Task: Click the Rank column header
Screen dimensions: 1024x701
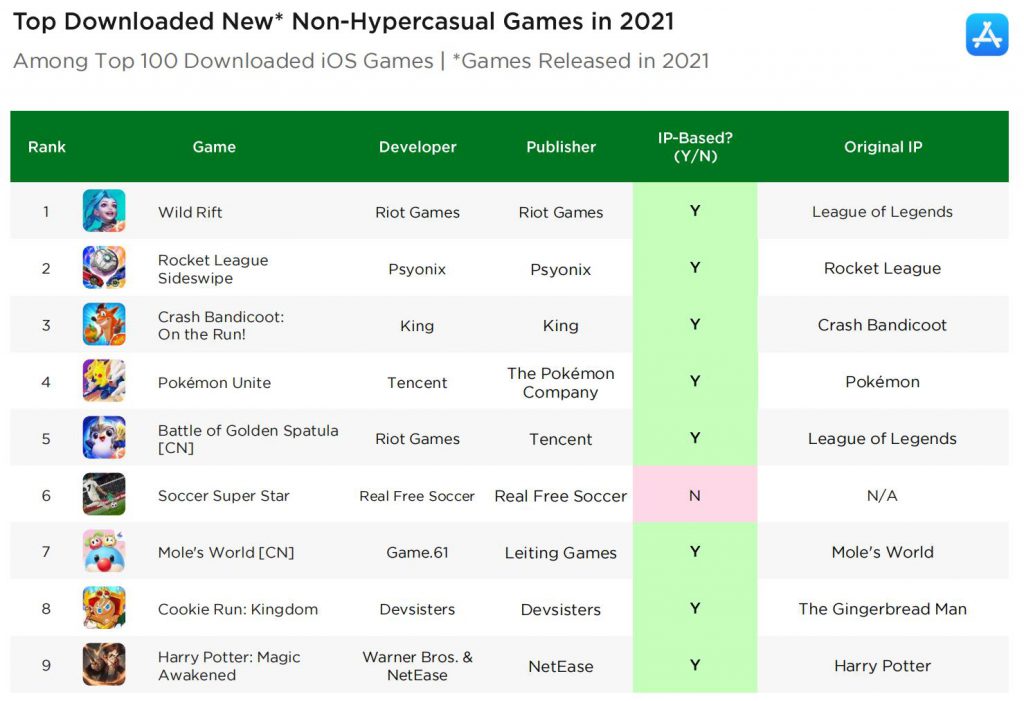Action: coord(47,147)
